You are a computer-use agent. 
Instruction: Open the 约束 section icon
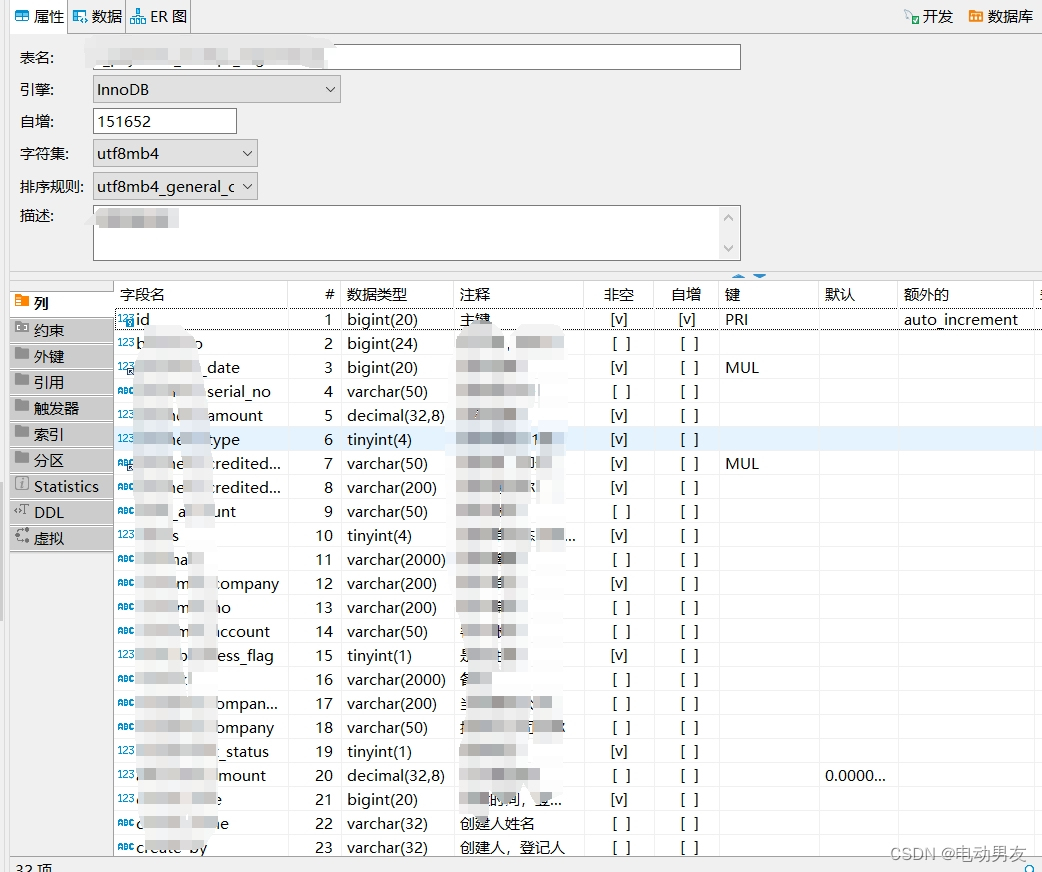[22, 327]
